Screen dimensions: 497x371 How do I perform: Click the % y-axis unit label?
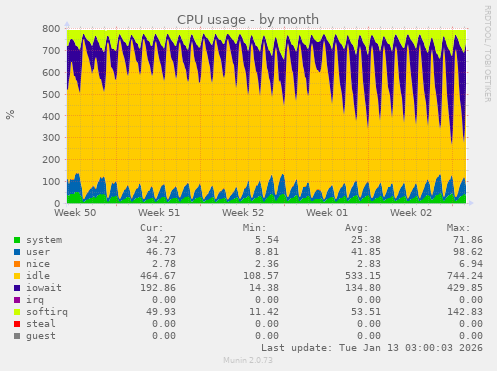click(x=10, y=114)
